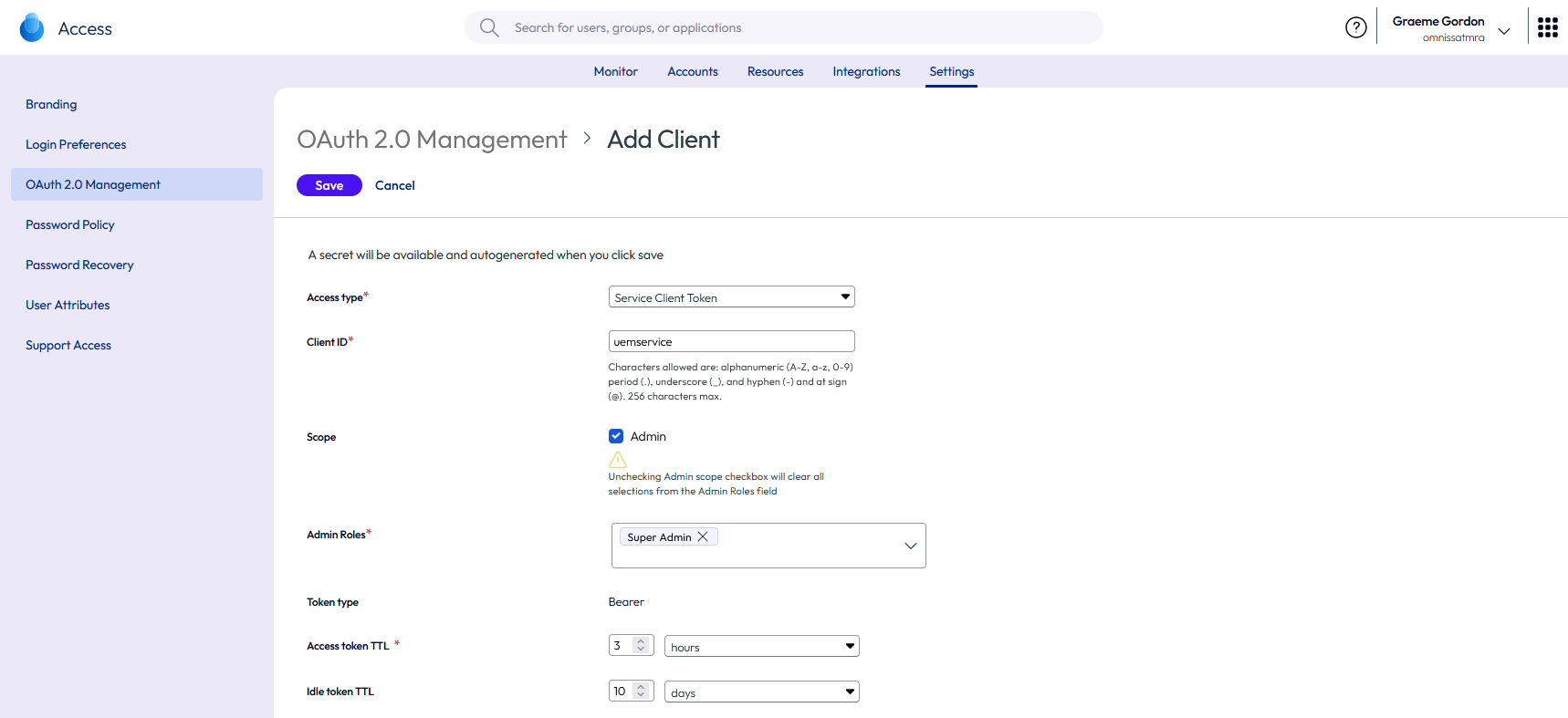Switch to the Integrations tab

point(866,72)
